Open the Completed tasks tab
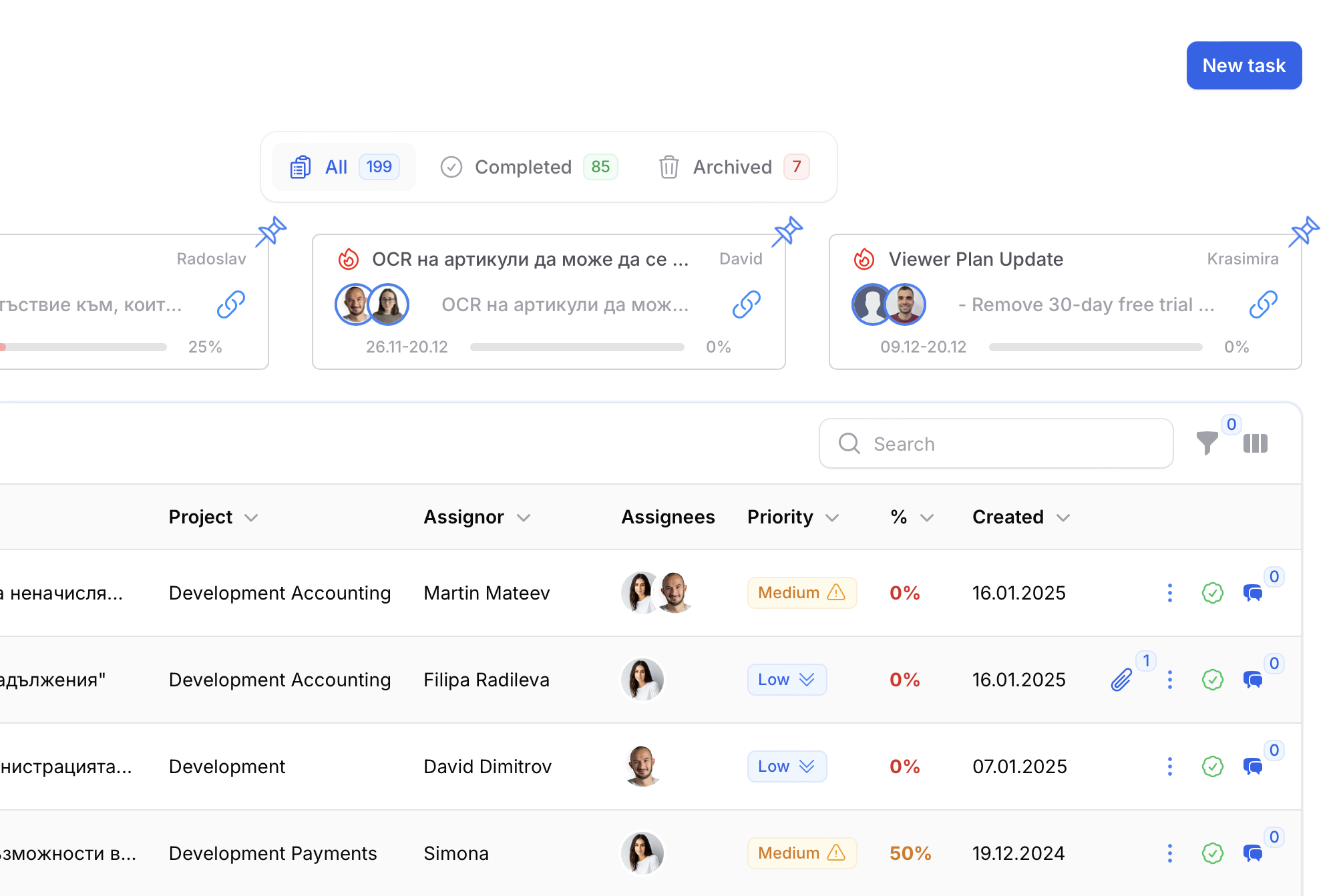 point(529,167)
